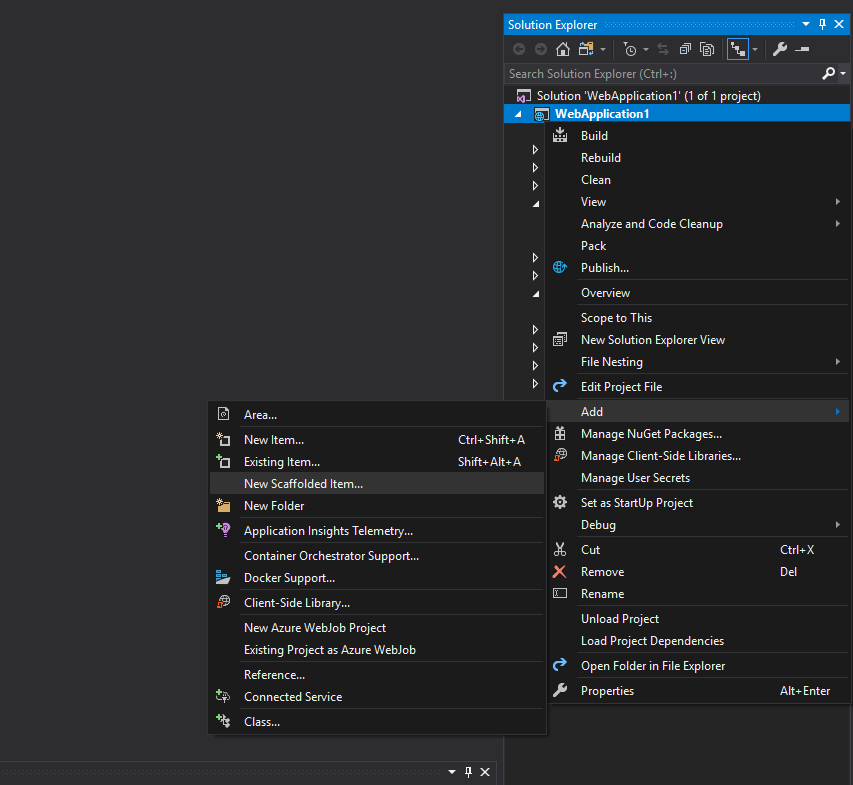Open Switch Views dropdown arrow
The width and height of the screenshot is (853, 785).
pyautogui.click(x=603, y=50)
